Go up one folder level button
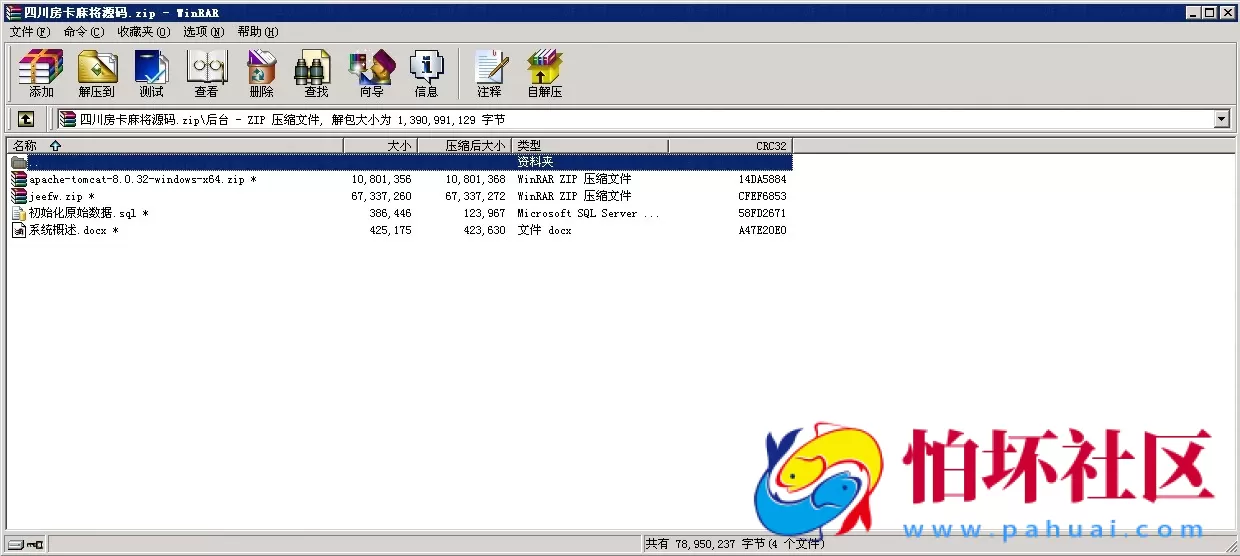1240x556 pixels. tap(26, 119)
